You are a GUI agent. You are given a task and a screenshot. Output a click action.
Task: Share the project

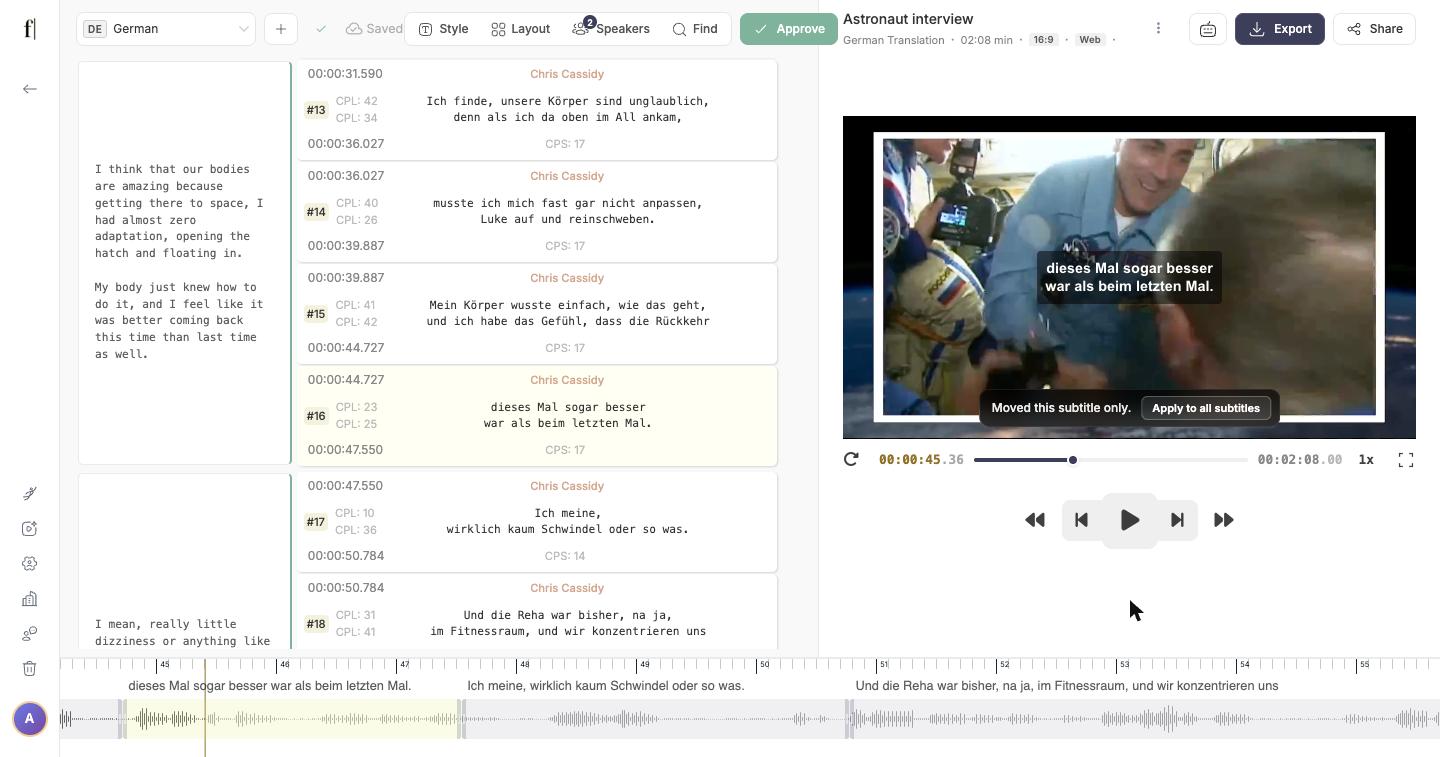pyautogui.click(x=1374, y=29)
